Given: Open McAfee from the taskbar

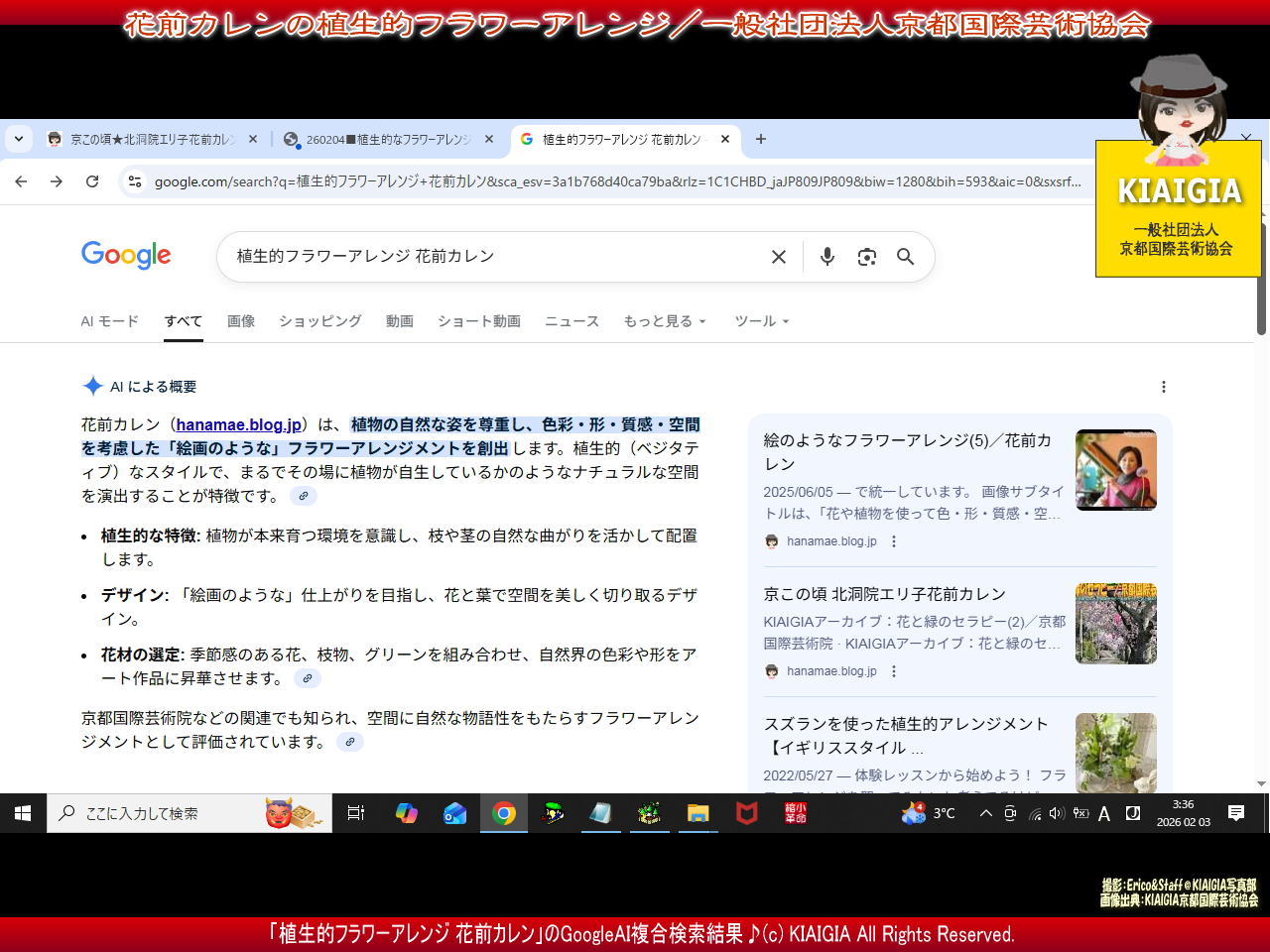Looking at the screenshot, I should 747,813.
